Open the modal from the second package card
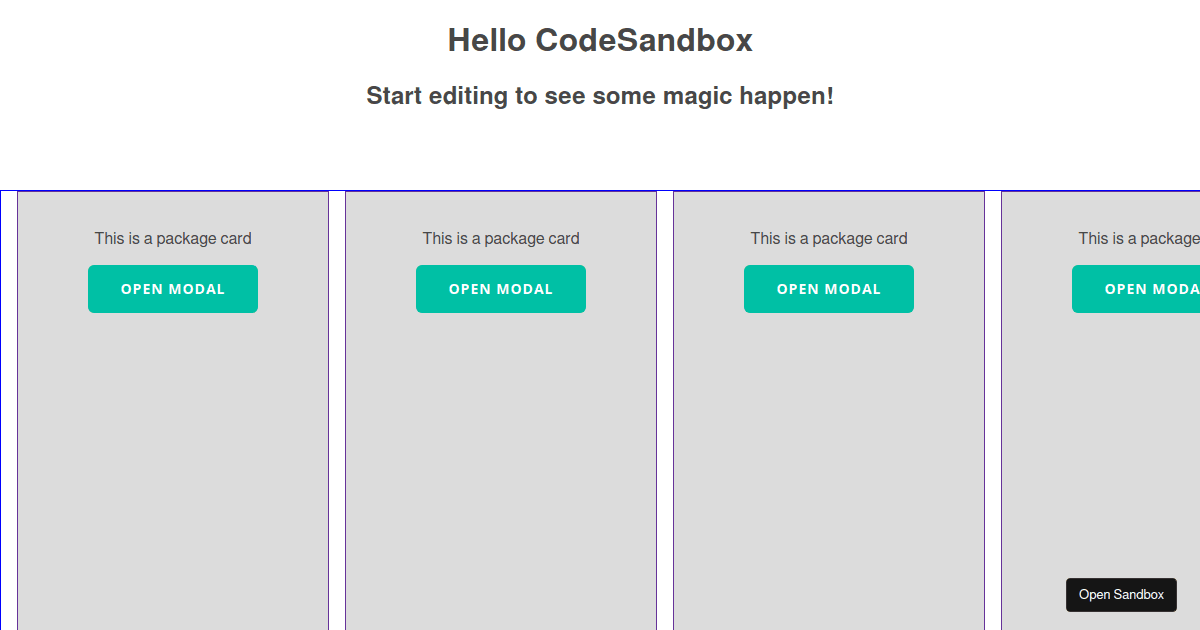The height and width of the screenshot is (630, 1200). (500, 288)
